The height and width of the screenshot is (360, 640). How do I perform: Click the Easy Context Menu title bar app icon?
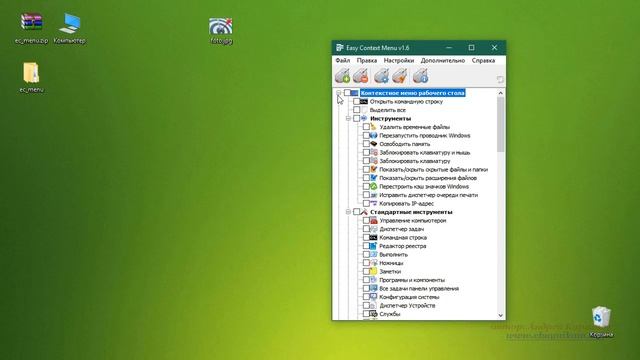click(340, 48)
